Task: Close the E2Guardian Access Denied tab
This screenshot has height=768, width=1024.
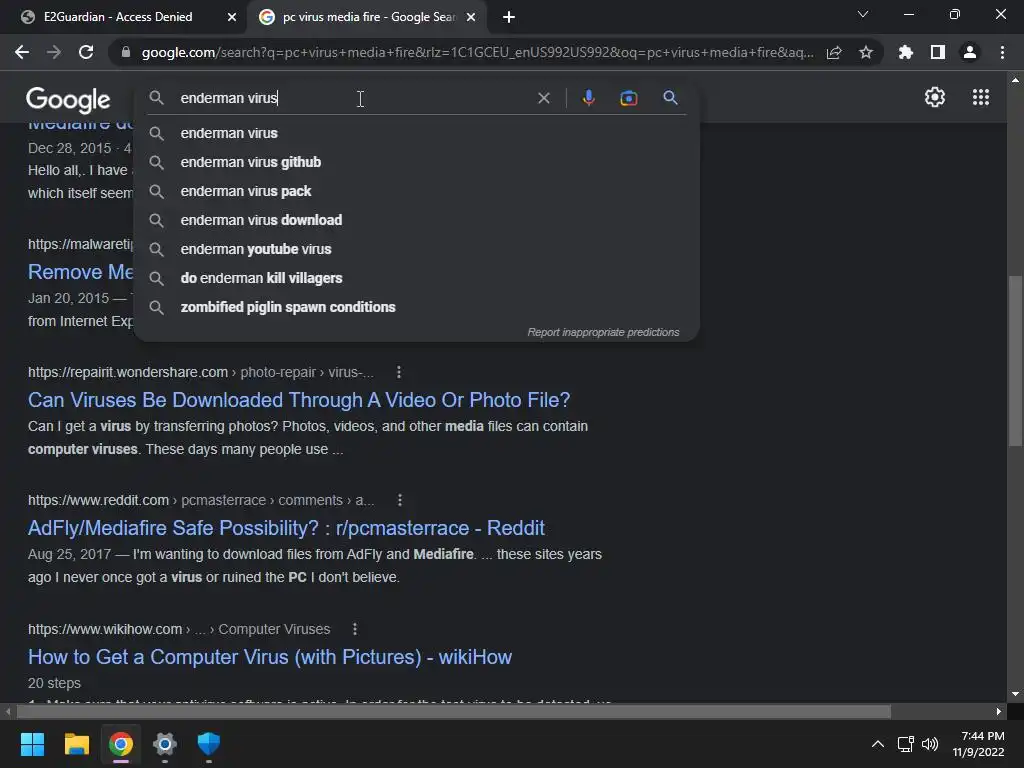Action: pyautogui.click(x=232, y=17)
